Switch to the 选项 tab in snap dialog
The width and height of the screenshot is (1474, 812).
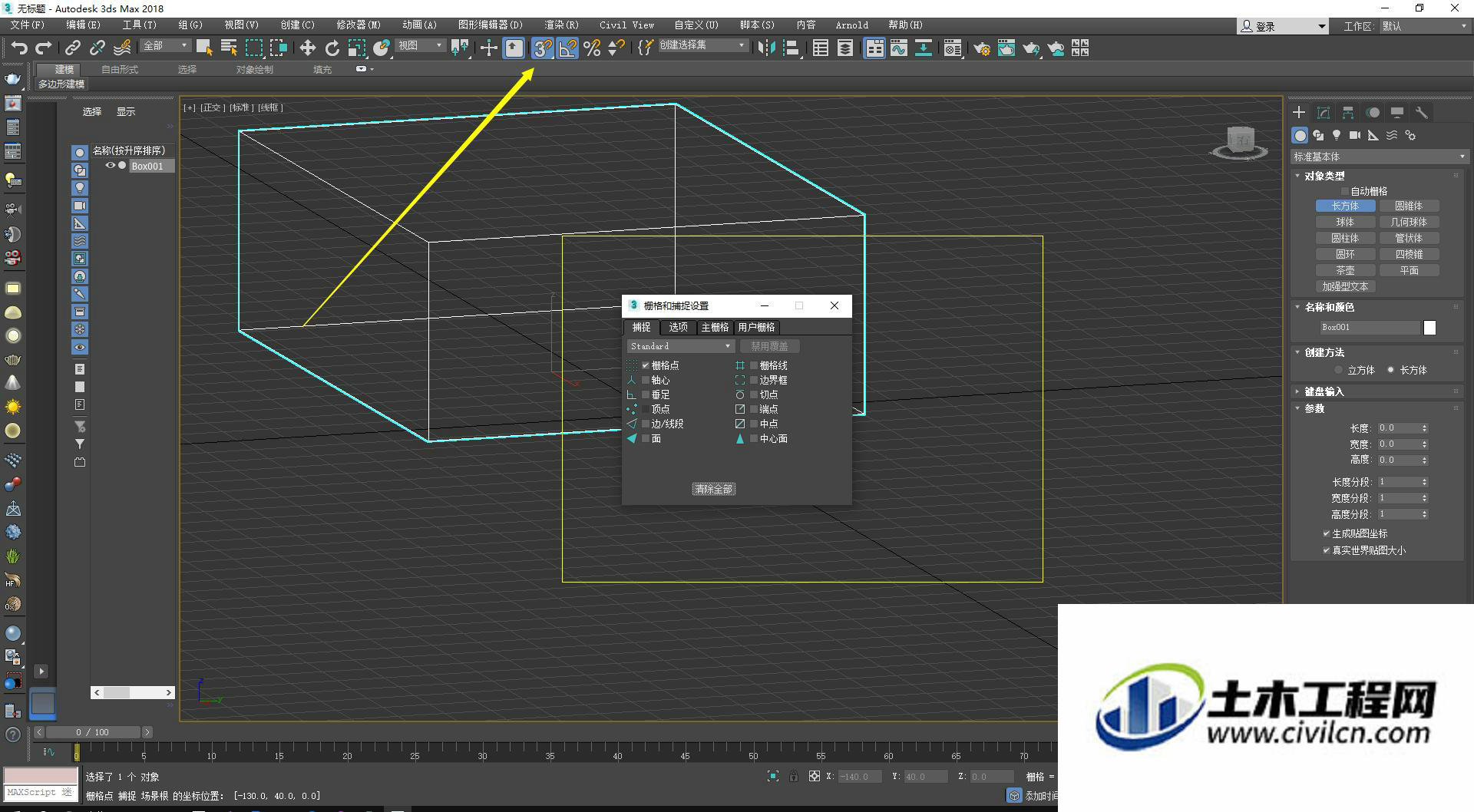tap(678, 327)
